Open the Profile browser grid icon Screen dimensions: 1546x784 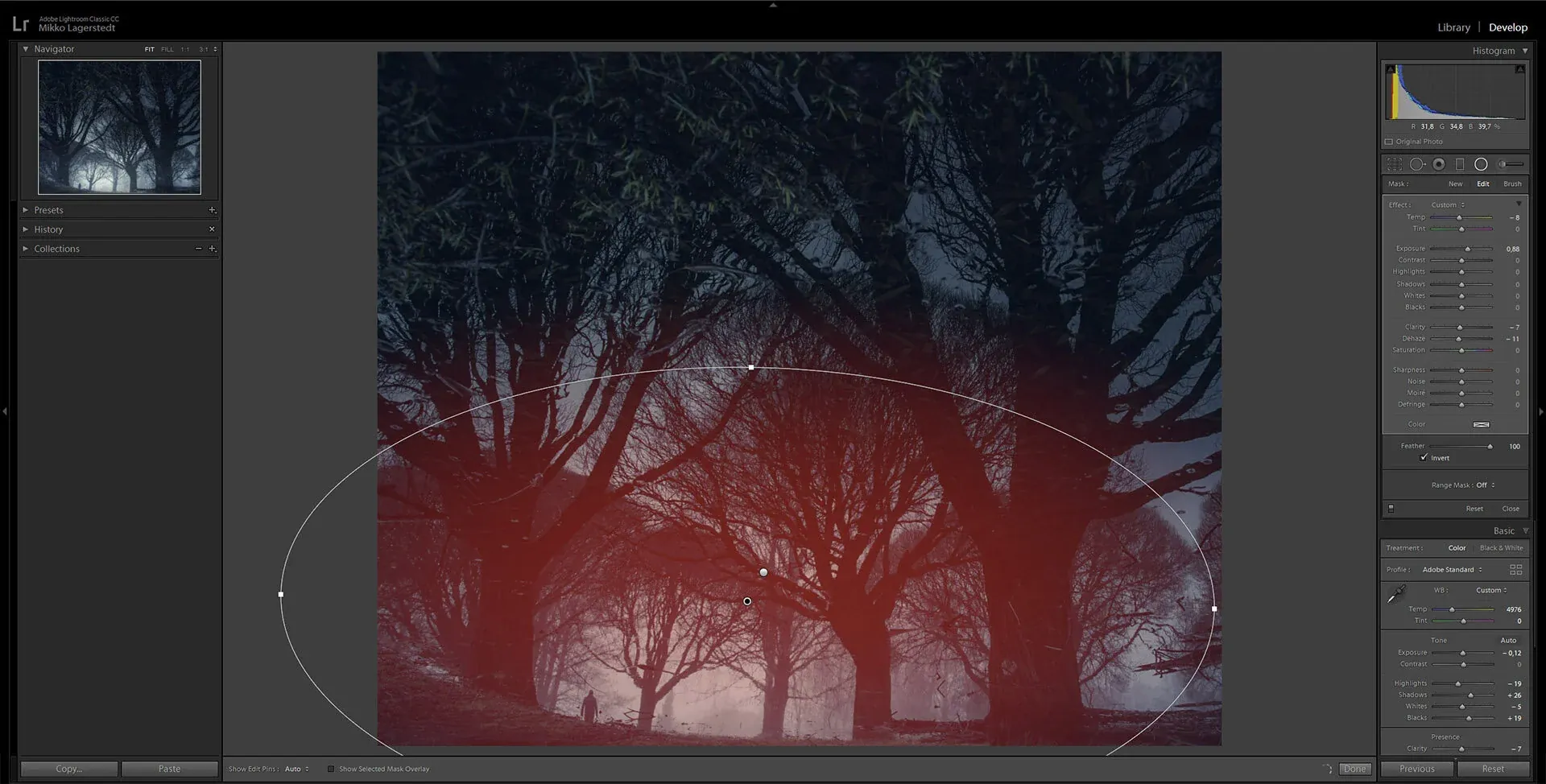pyautogui.click(x=1517, y=569)
